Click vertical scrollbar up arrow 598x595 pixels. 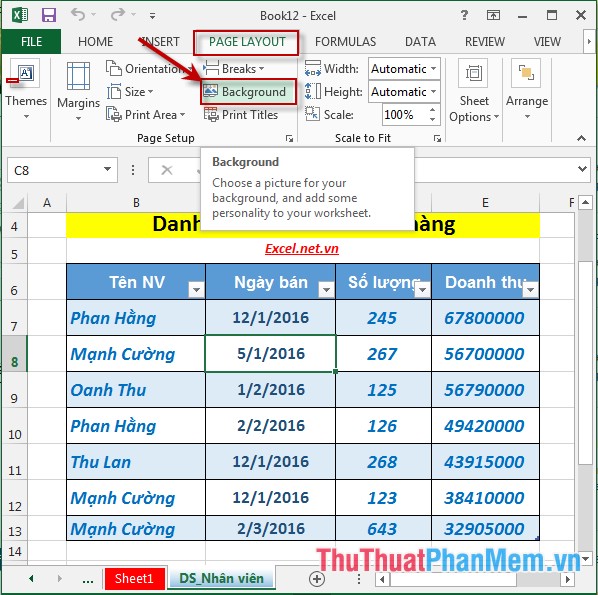point(585,203)
